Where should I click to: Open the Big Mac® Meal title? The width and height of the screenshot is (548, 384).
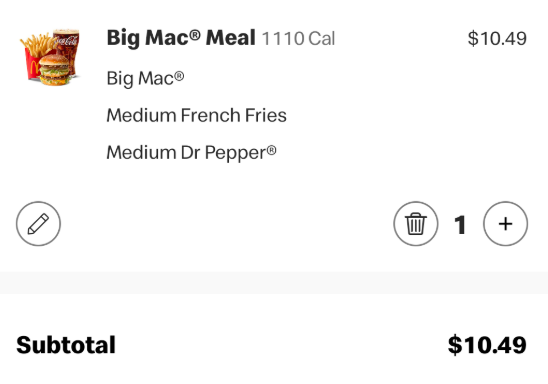click(x=181, y=38)
